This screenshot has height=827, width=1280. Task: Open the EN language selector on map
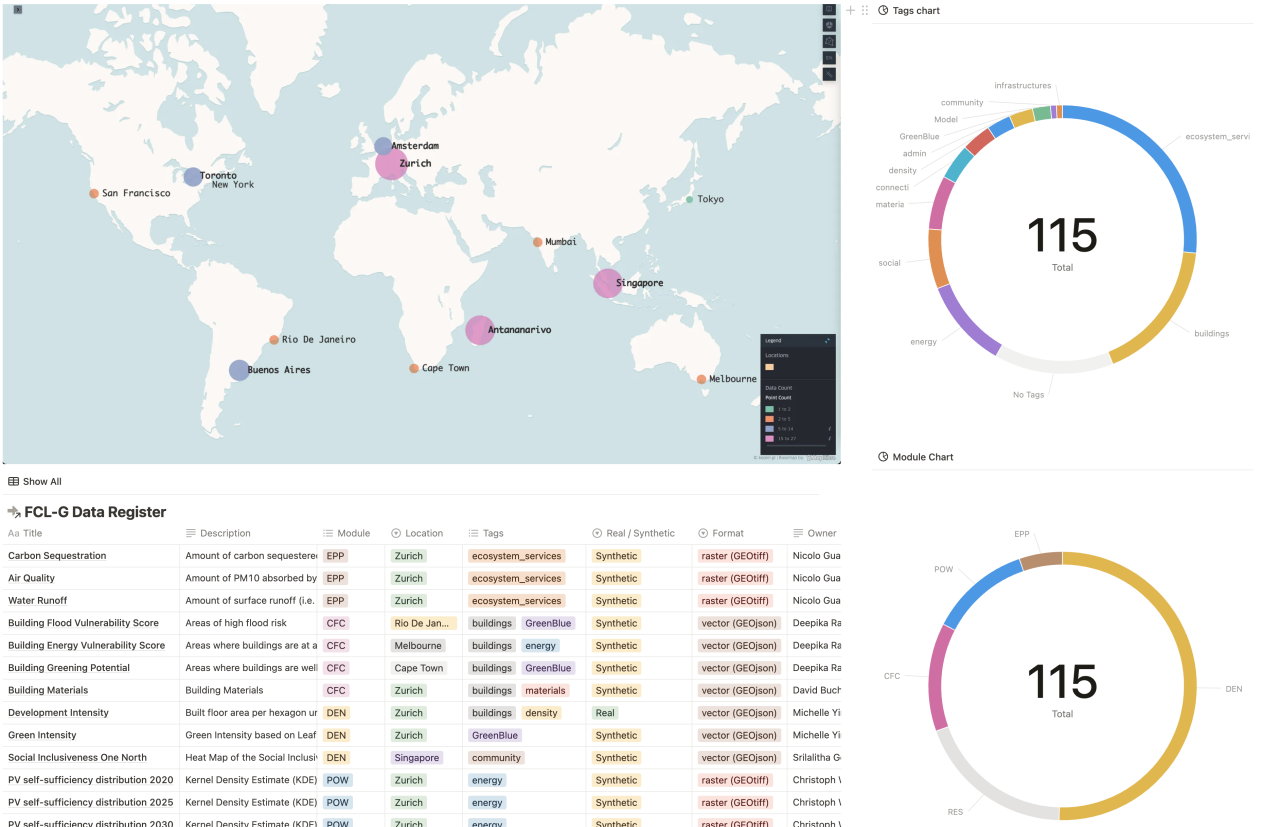pos(829,58)
